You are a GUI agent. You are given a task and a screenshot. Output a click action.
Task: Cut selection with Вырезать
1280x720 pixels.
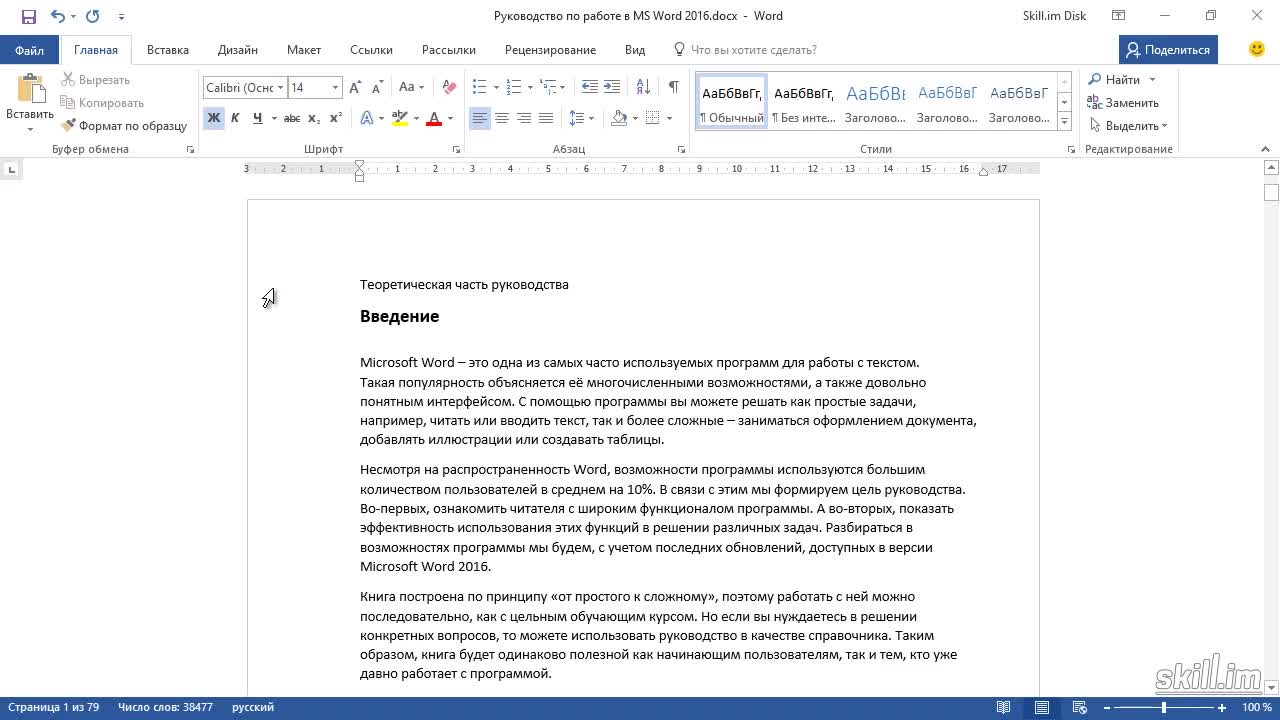click(95, 80)
